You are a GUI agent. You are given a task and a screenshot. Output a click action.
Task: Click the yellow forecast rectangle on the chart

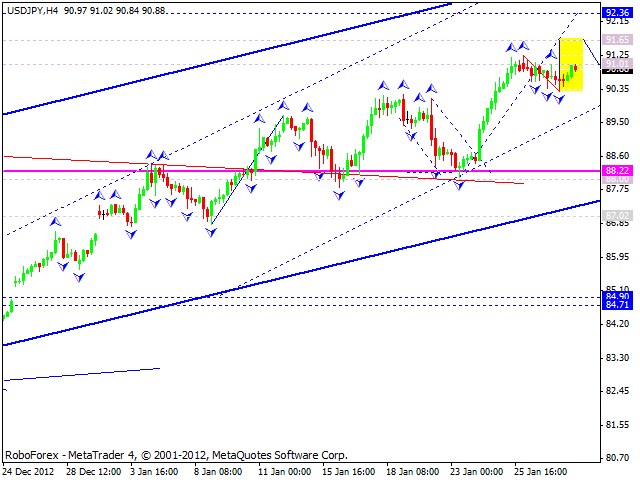(x=570, y=64)
